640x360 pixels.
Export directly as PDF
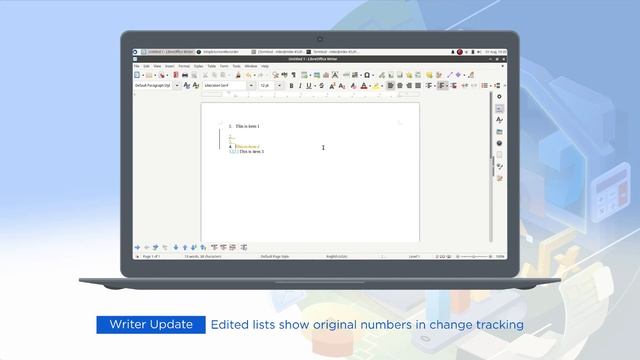point(176,75)
